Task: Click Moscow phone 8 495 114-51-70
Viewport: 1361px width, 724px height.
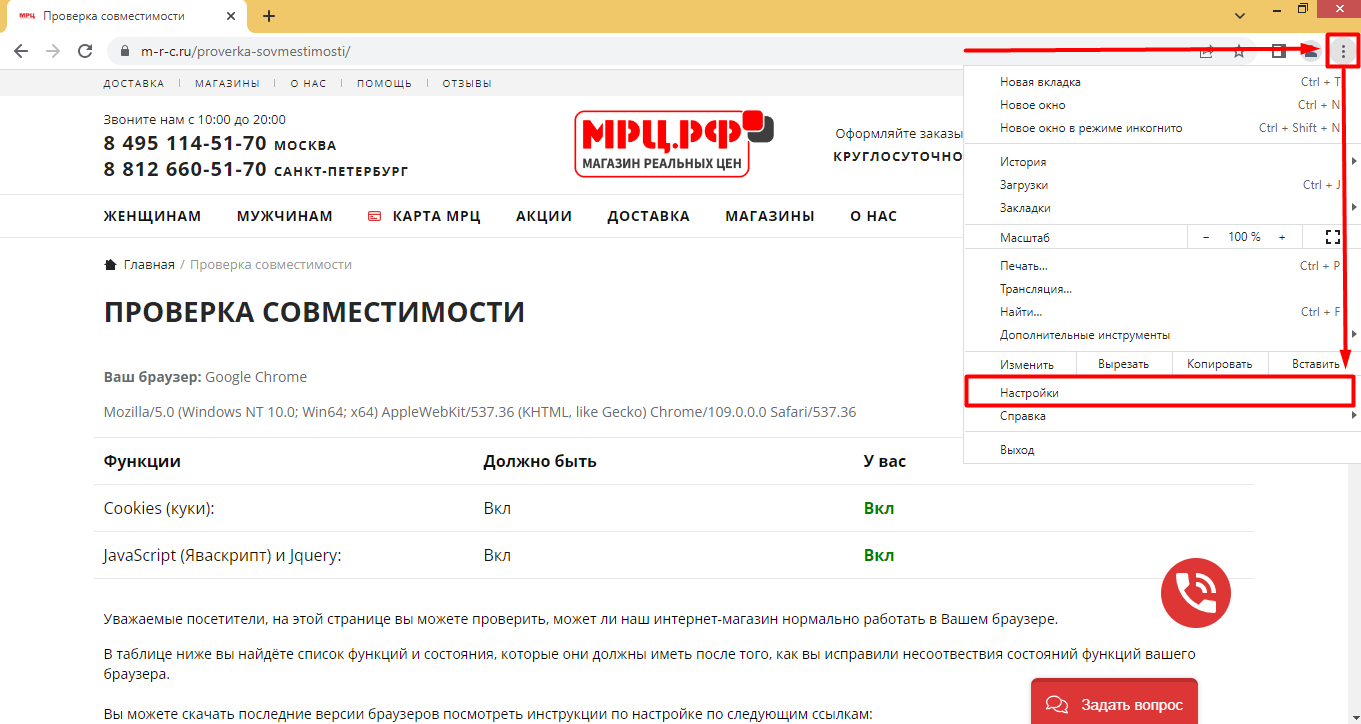Action: tap(185, 144)
